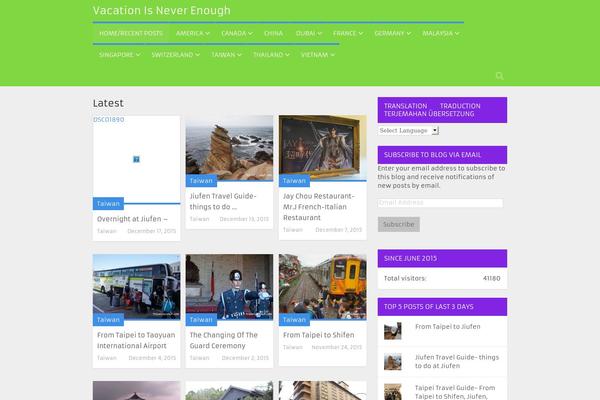Click the Latest section heading
The image size is (600, 400).
tap(108, 103)
